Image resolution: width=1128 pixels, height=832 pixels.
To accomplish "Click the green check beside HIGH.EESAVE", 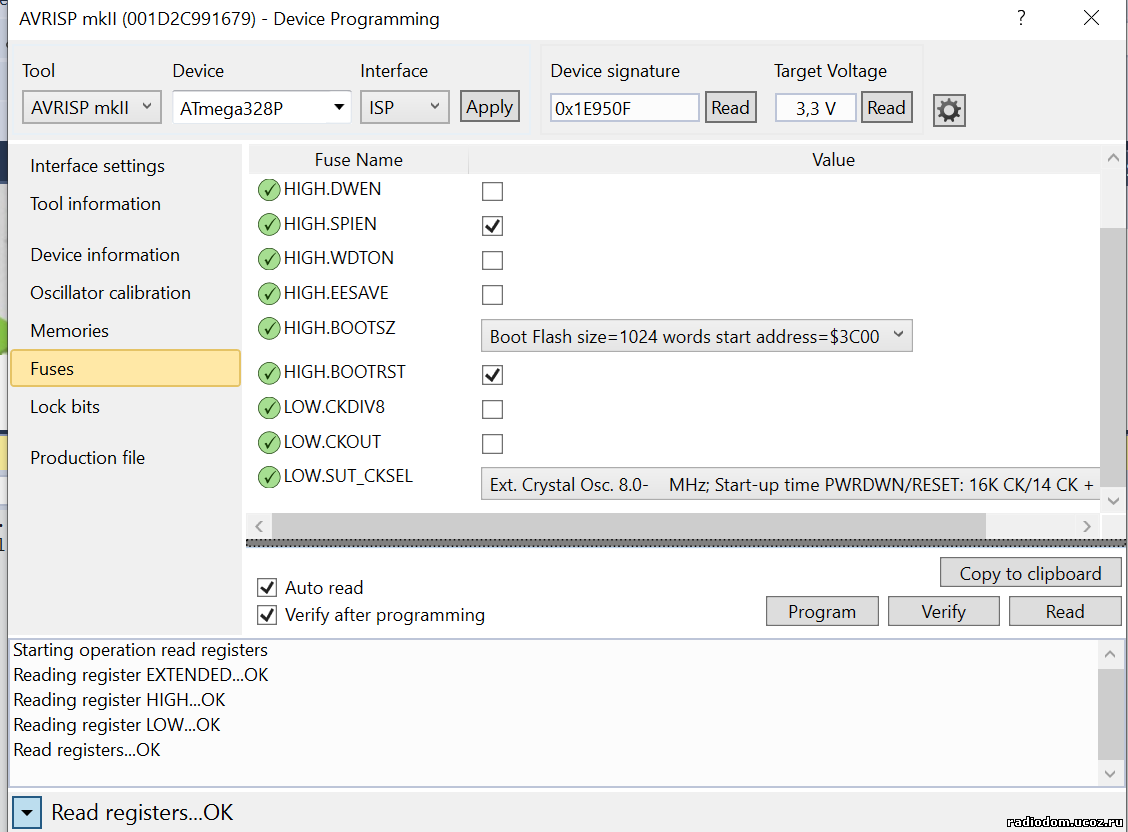I will point(269,293).
